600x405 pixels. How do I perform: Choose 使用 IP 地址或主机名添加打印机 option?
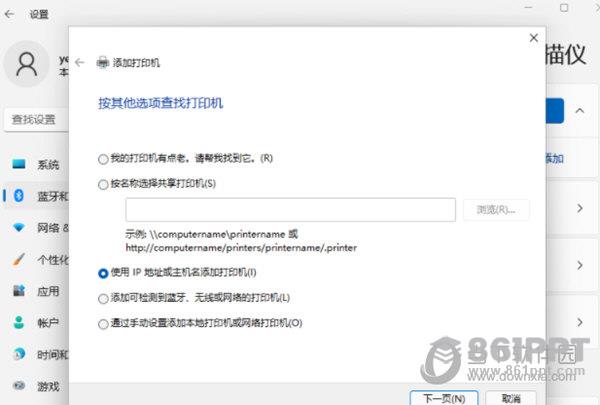pos(104,272)
